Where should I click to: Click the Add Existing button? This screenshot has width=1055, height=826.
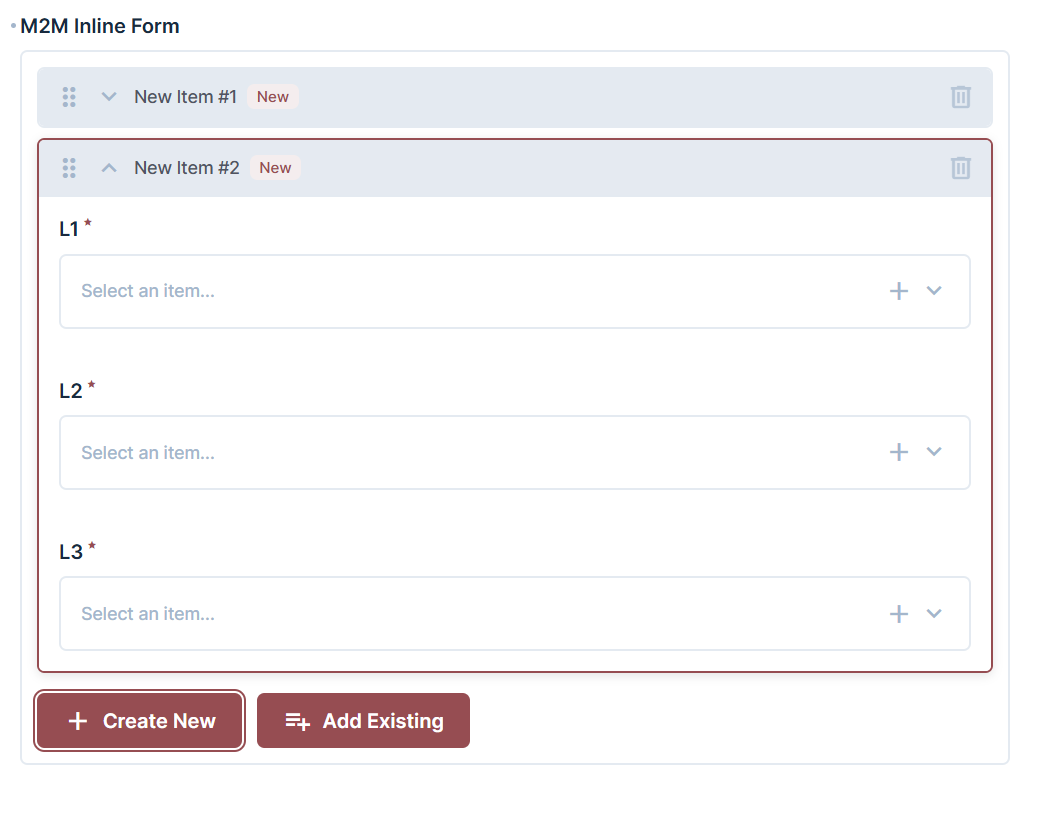[x=363, y=720]
